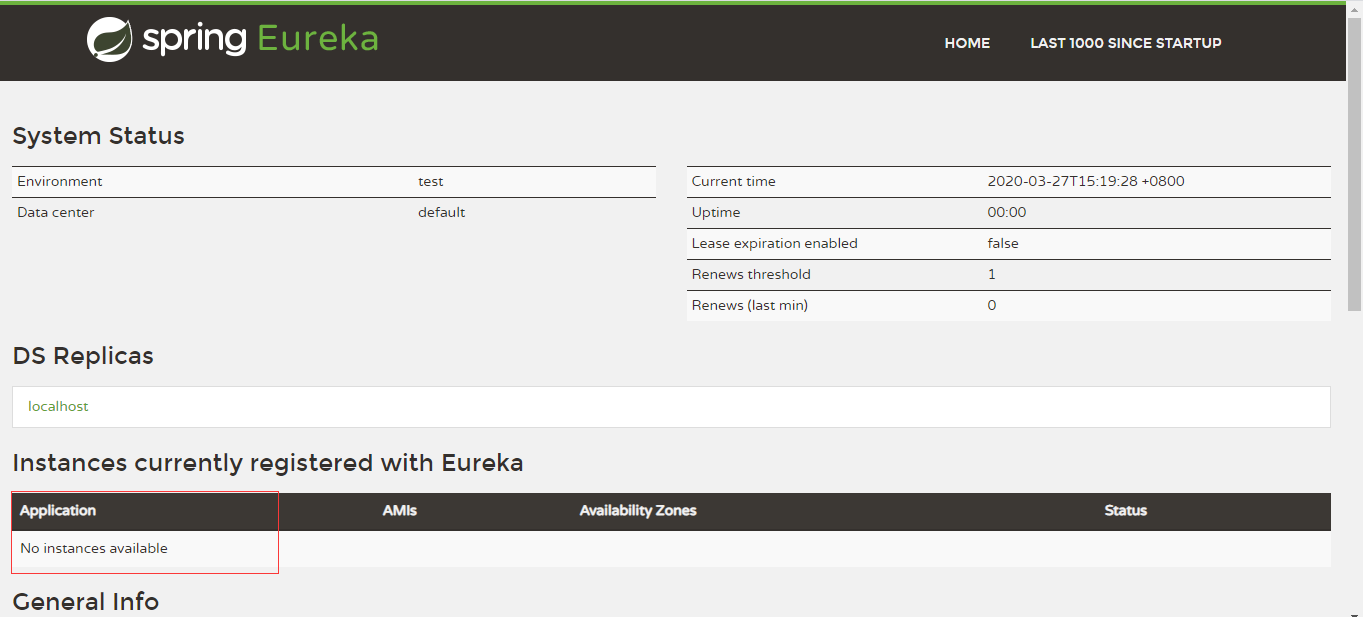1363x617 pixels.
Task: Click the DS Replicas heading
Action: 83,356
